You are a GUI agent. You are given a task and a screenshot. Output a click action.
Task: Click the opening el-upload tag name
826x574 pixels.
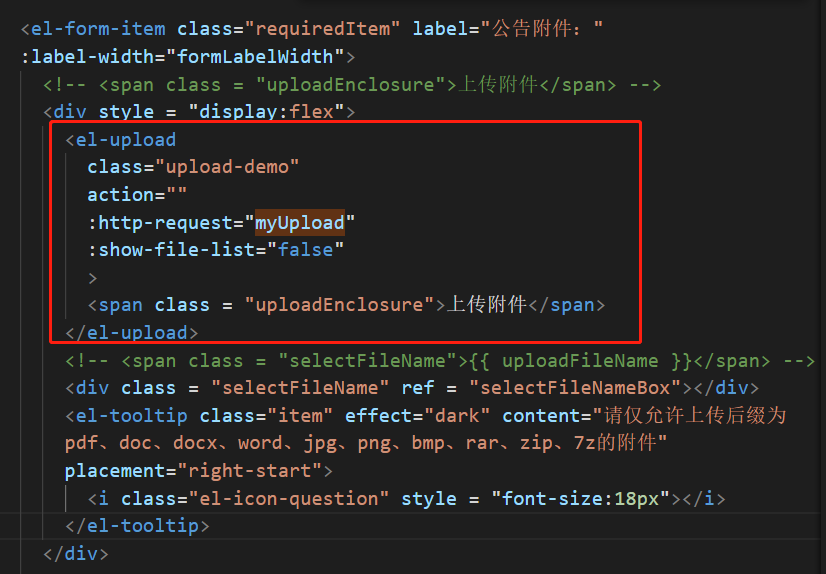click(126, 140)
